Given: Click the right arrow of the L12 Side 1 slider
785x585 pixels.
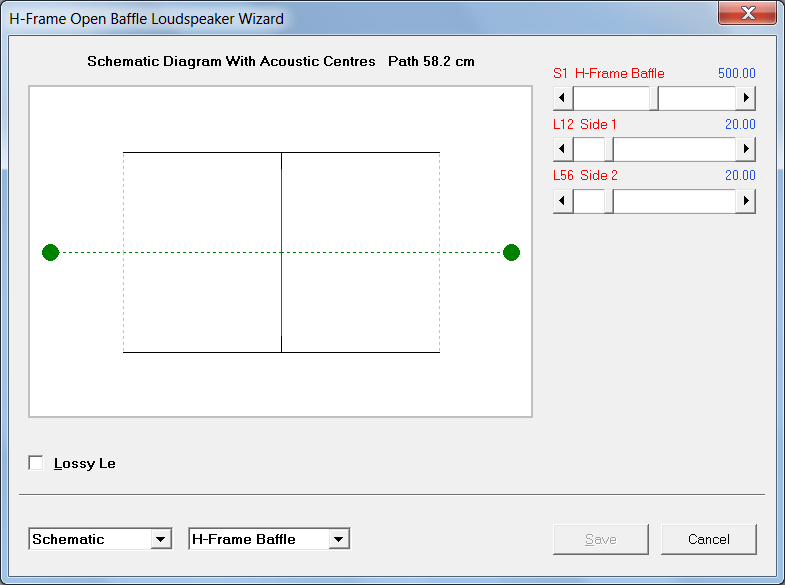Looking at the screenshot, I should click(745, 149).
